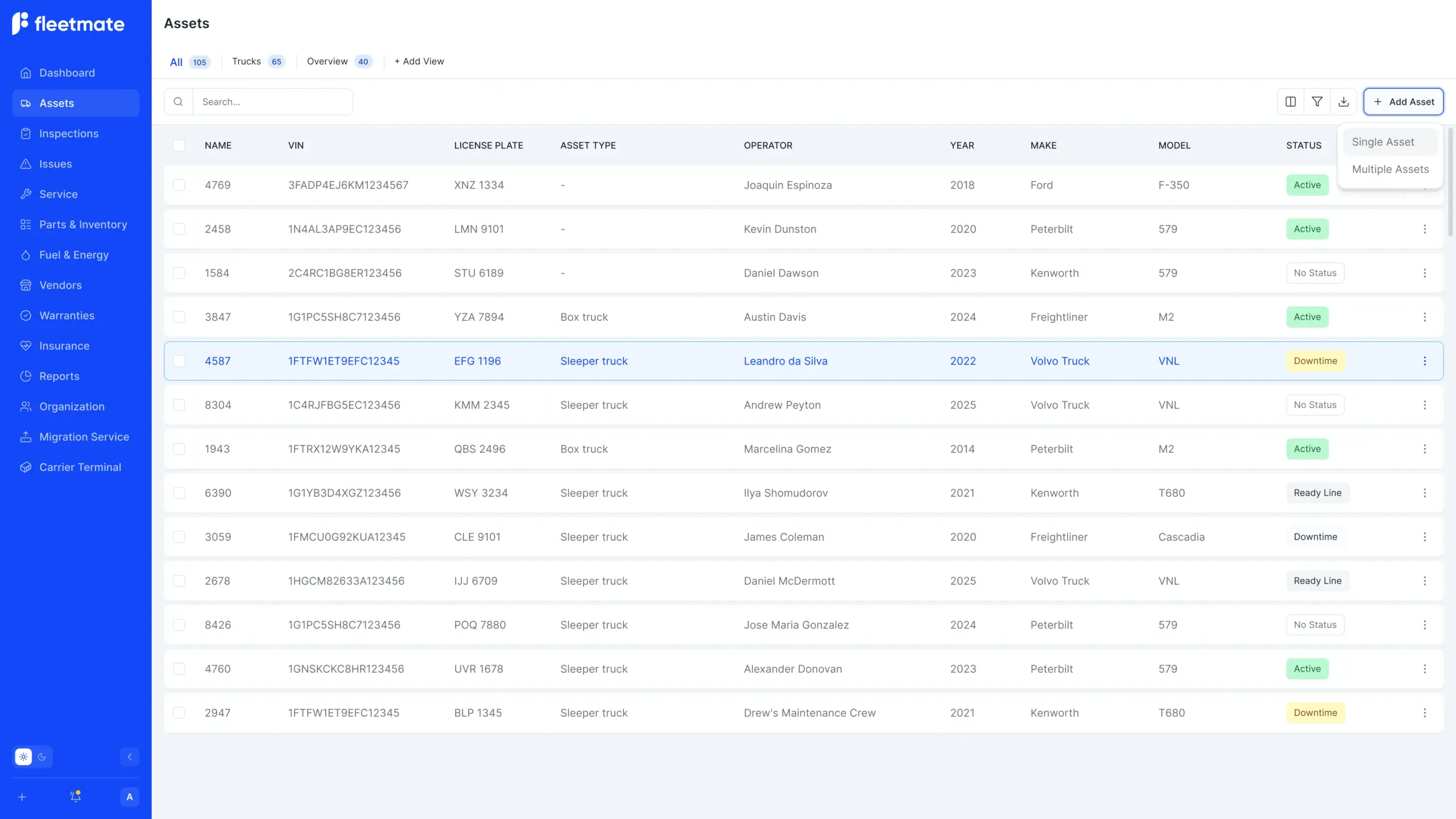This screenshot has height=819, width=1456.
Task: Click the download export icon
Action: click(x=1343, y=102)
